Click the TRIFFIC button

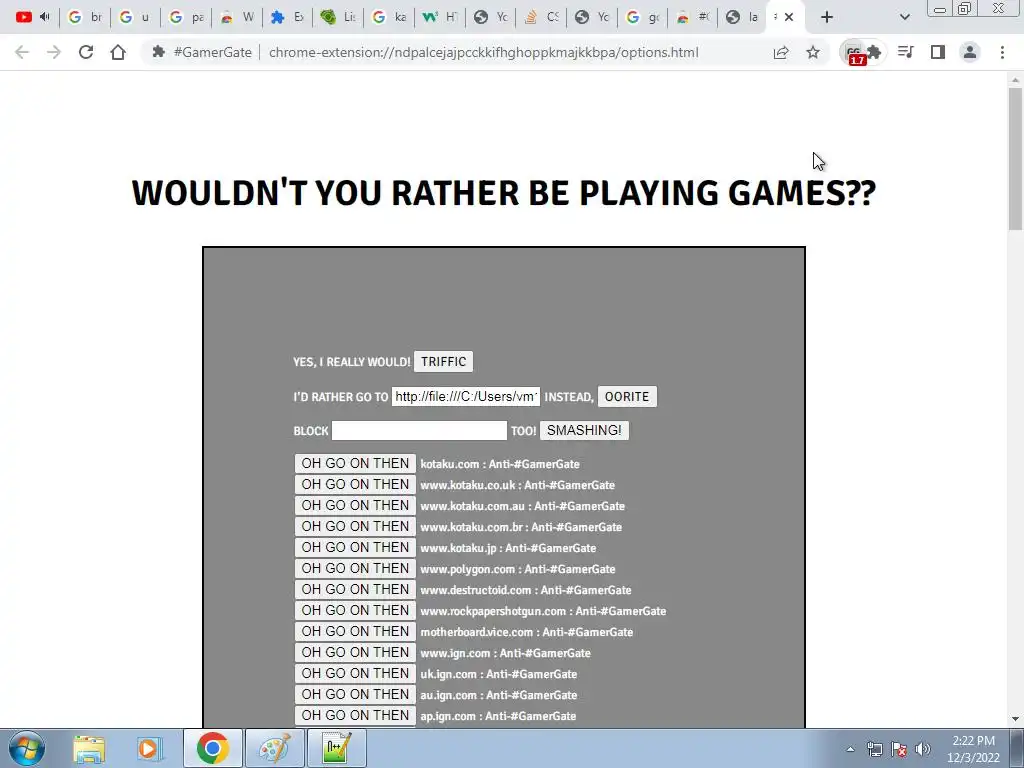443,362
